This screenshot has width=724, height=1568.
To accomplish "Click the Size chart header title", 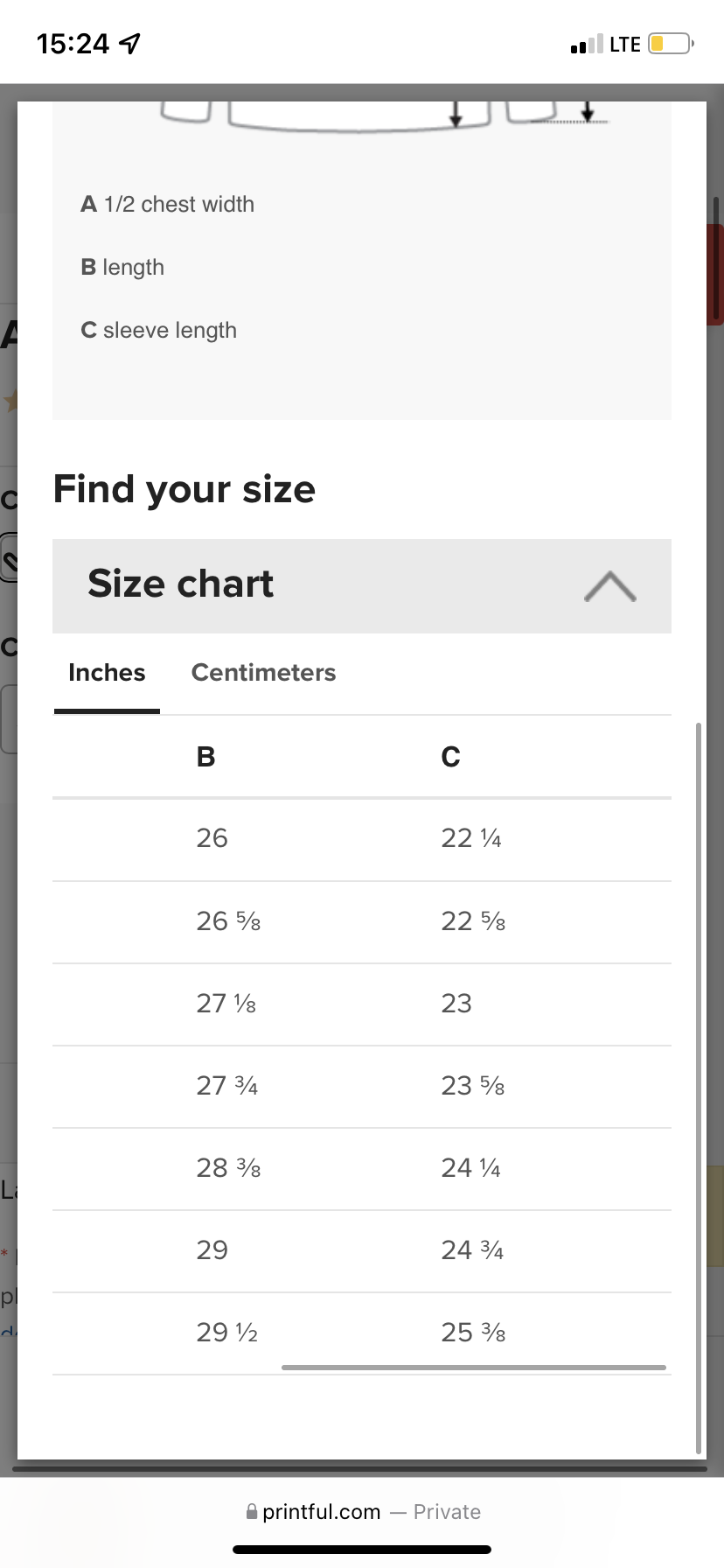I will pos(181,584).
